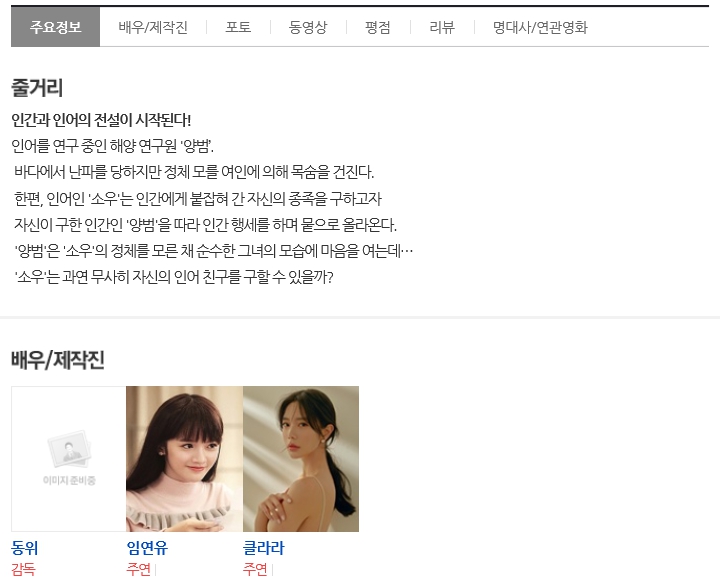The width and height of the screenshot is (720, 586).
Task: Click the 이미지 준비중 placeholder text
Action: [x=69, y=480]
